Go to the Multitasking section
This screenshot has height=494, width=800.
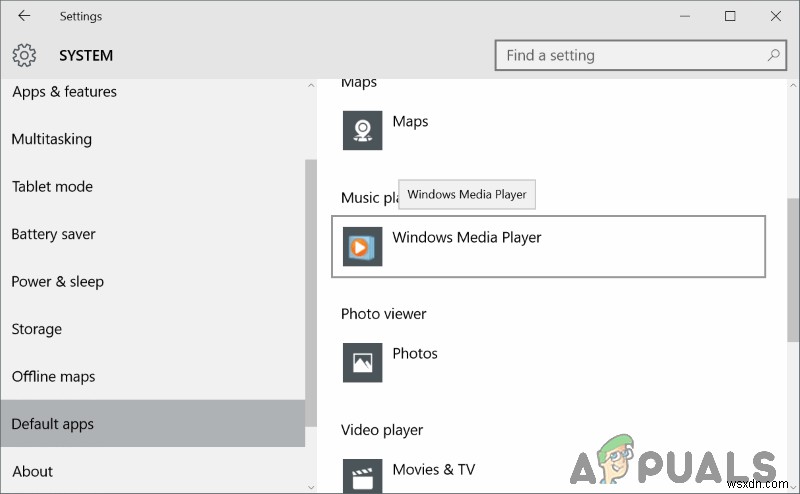tap(52, 139)
